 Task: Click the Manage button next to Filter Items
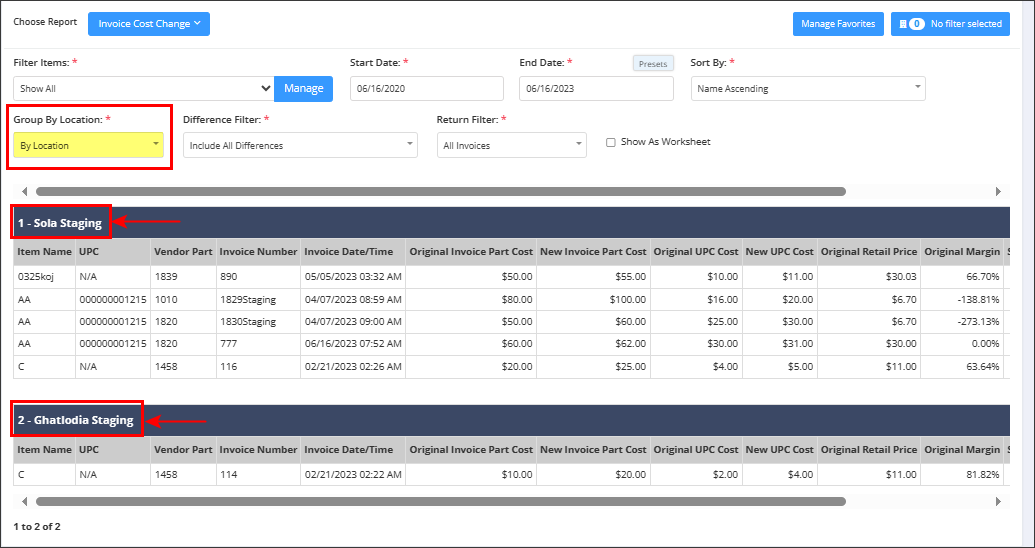pyautogui.click(x=304, y=88)
